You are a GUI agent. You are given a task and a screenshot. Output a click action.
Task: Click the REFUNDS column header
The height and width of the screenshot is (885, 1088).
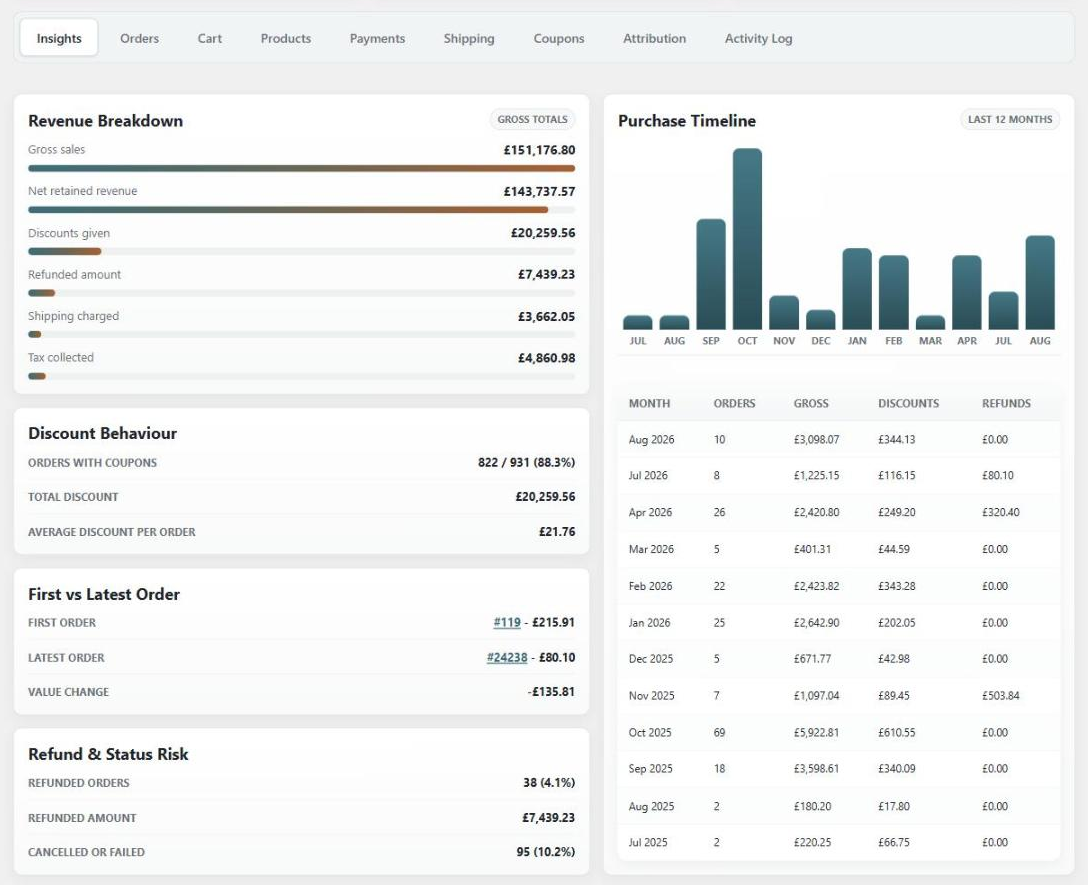tap(1006, 403)
